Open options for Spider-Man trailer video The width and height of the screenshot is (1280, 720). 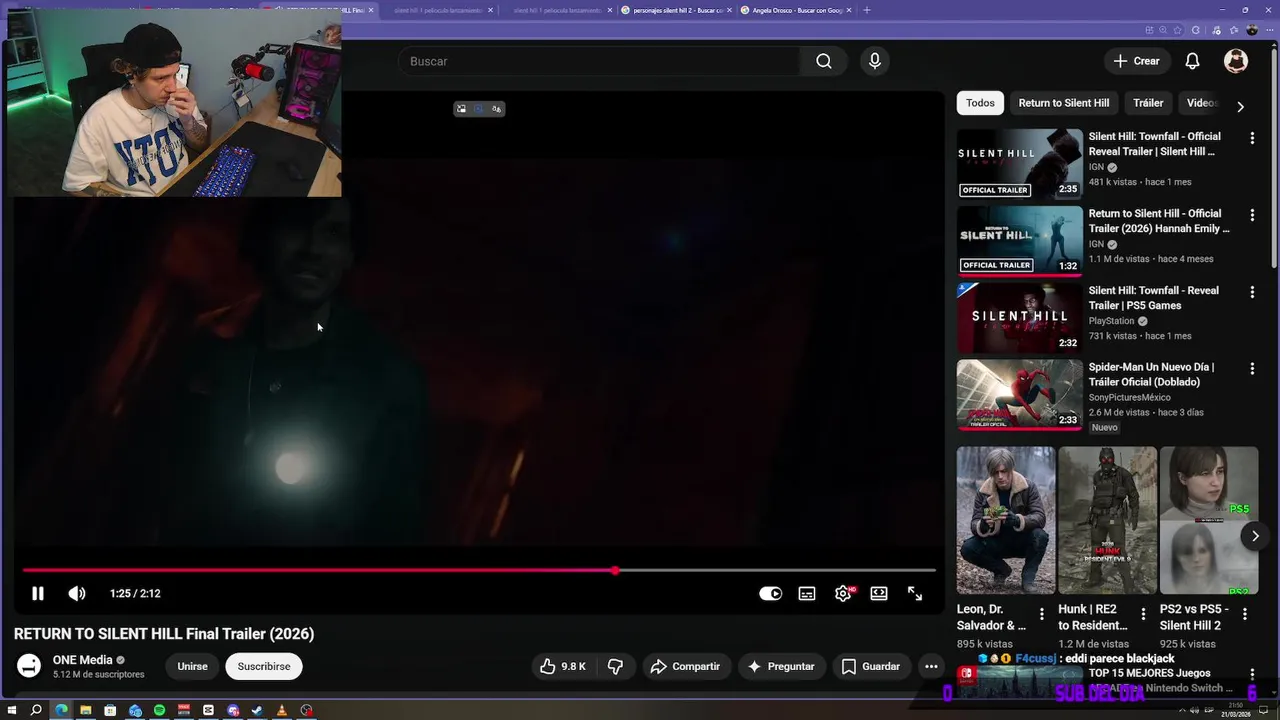click(1252, 369)
